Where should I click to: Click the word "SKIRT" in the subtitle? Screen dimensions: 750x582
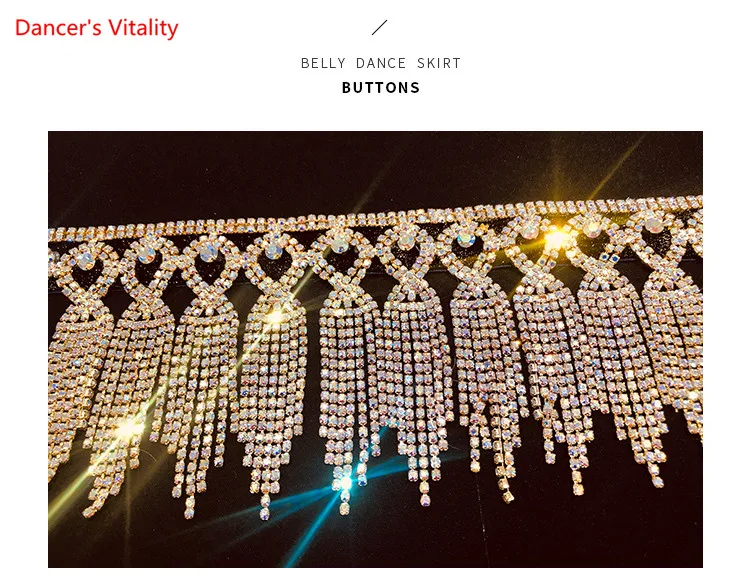coord(439,63)
